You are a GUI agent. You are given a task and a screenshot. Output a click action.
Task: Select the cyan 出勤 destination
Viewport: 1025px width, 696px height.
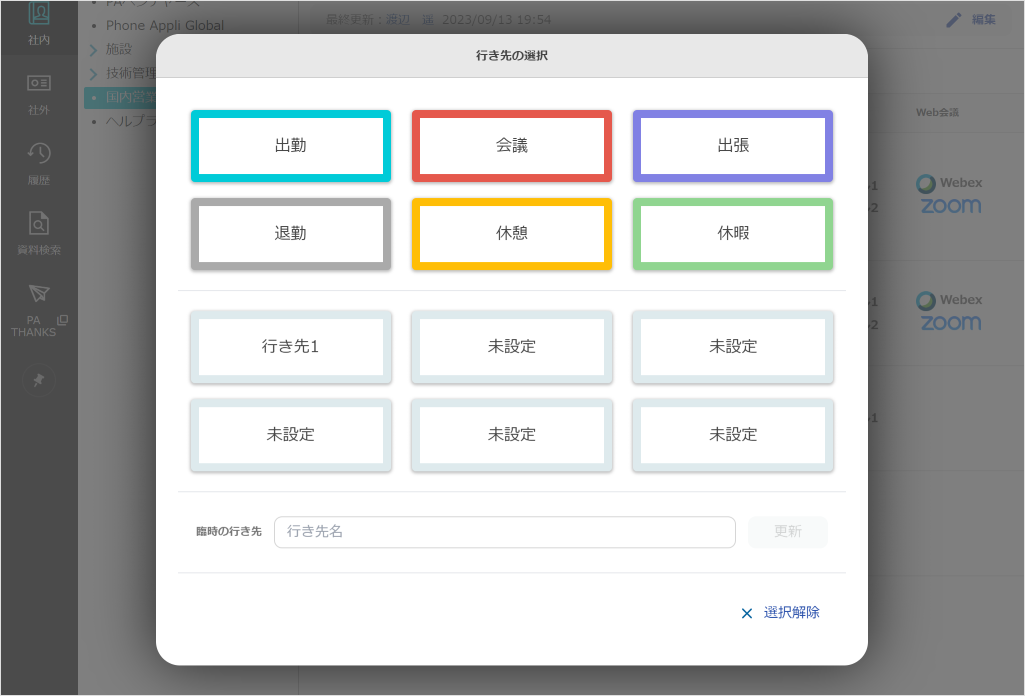[291, 146]
